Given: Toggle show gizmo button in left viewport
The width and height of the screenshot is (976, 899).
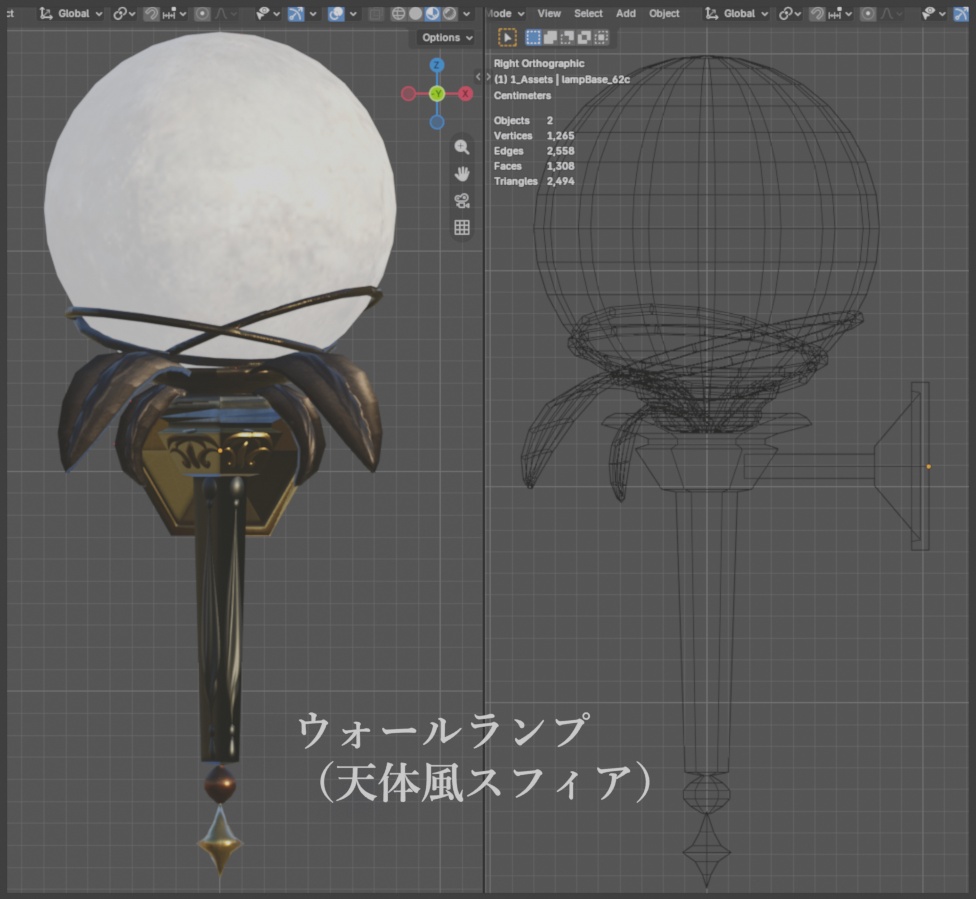Looking at the screenshot, I should [x=296, y=13].
